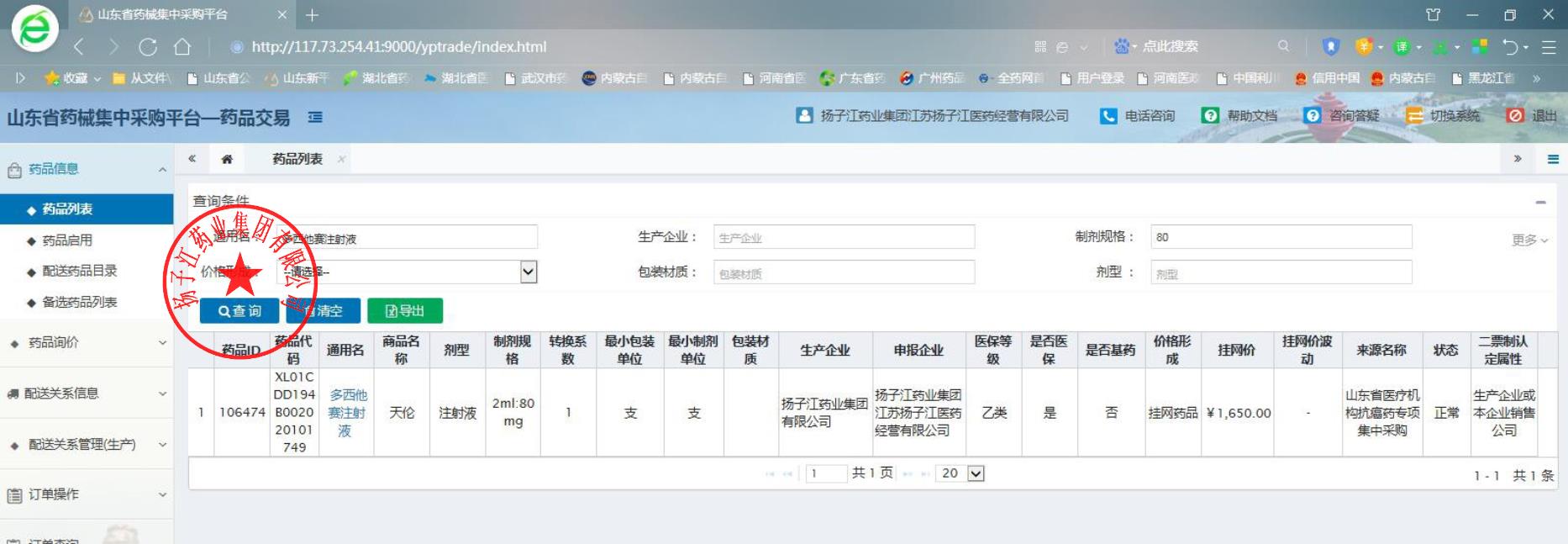Open 帮助文档 help documents
The height and width of the screenshot is (544, 1568).
pyautogui.click(x=1239, y=116)
